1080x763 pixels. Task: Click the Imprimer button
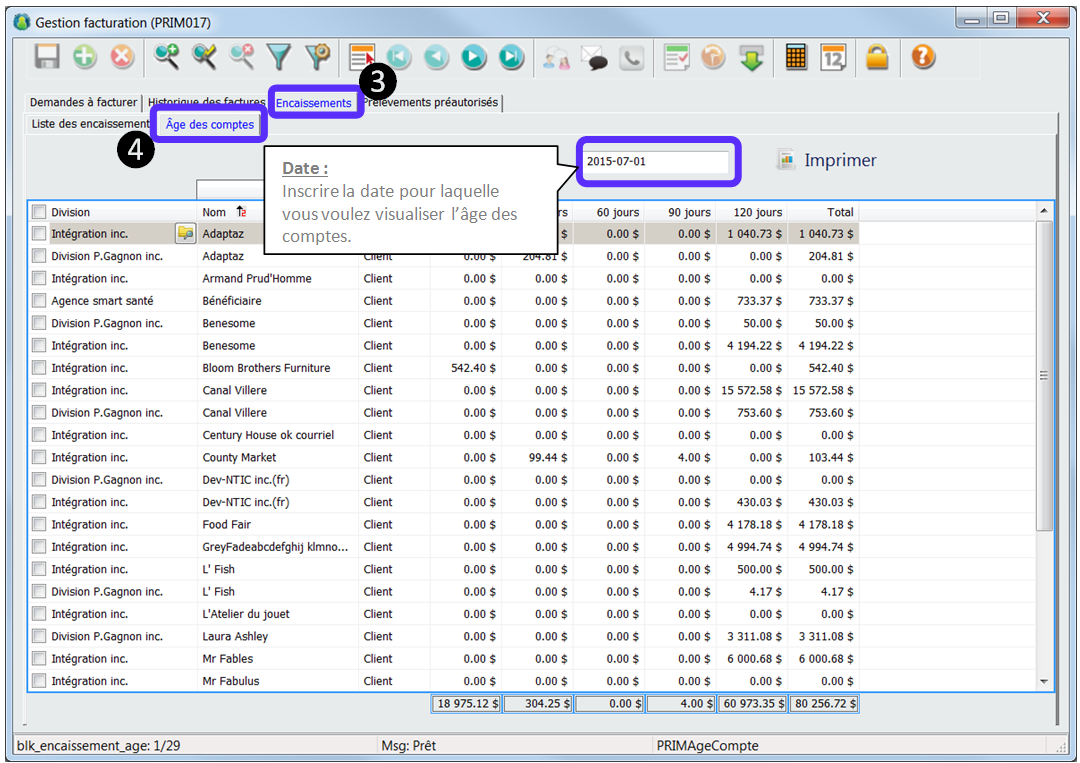pos(827,160)
